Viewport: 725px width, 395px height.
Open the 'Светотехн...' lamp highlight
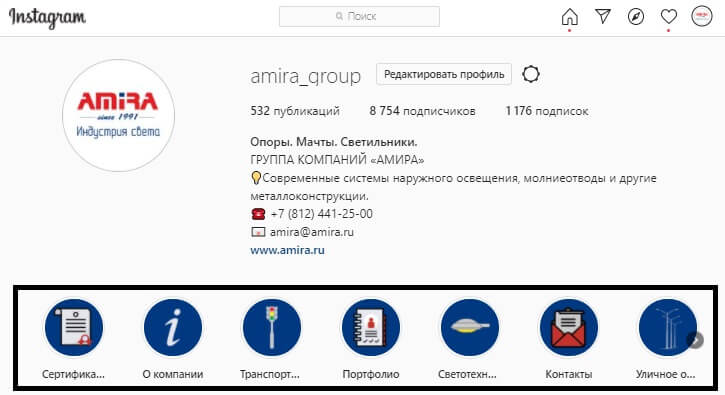click(469, 327)
